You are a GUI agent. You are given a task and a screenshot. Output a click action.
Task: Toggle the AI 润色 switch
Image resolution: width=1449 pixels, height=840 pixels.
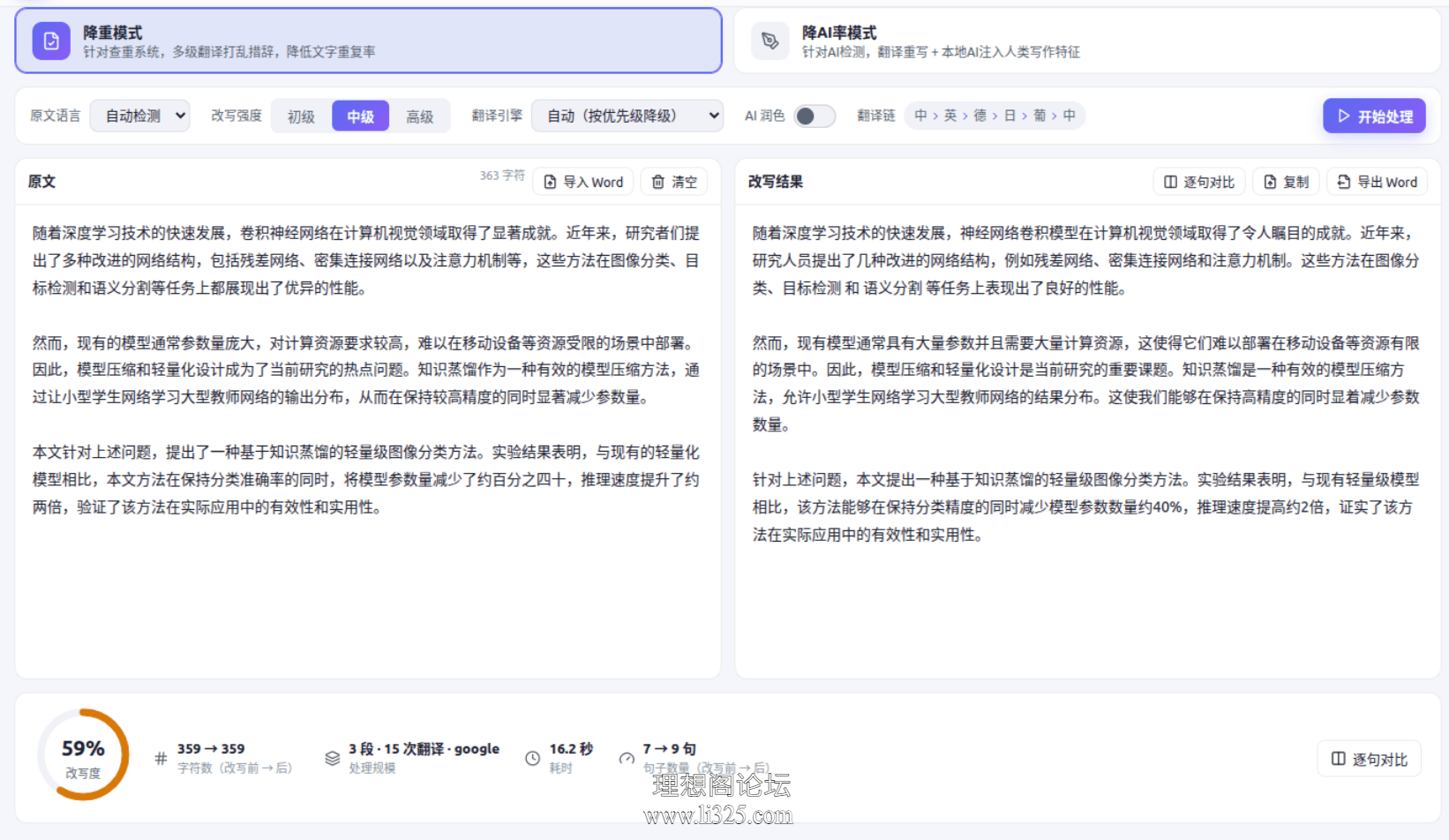point(815,116)
